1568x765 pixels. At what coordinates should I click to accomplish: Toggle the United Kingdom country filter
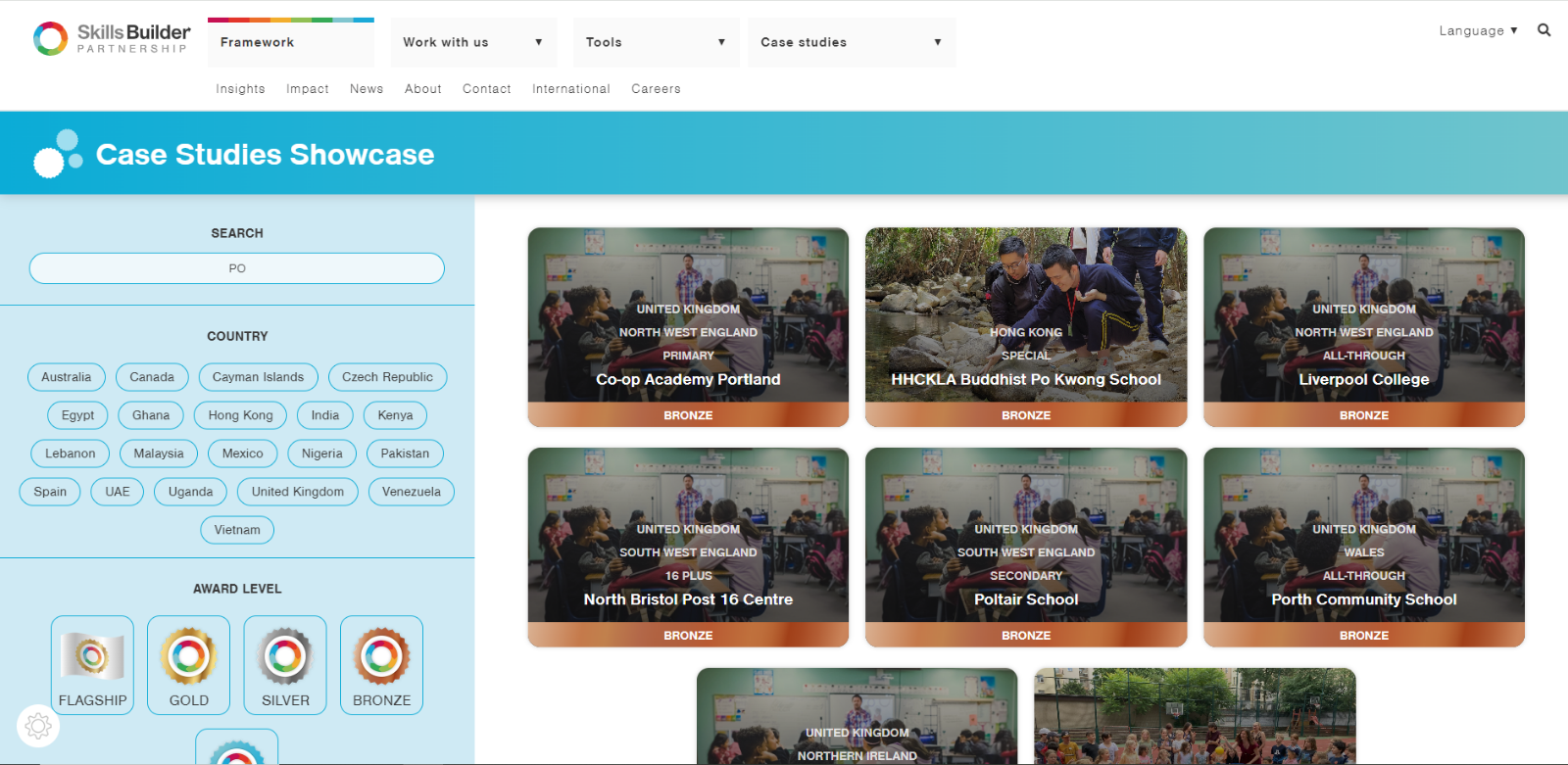(x=298, y=492)
